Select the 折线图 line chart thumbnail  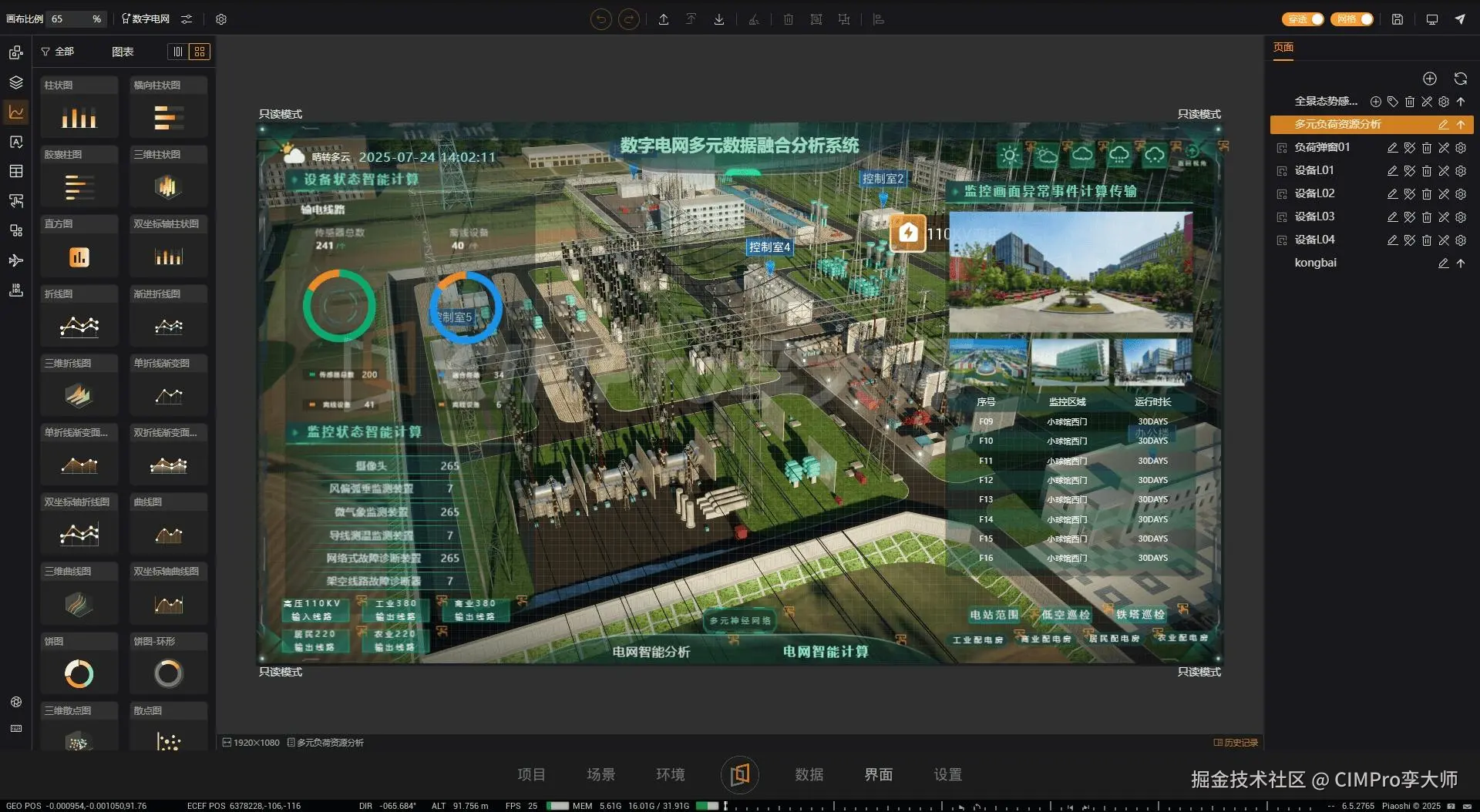click(x=79, y=317)
